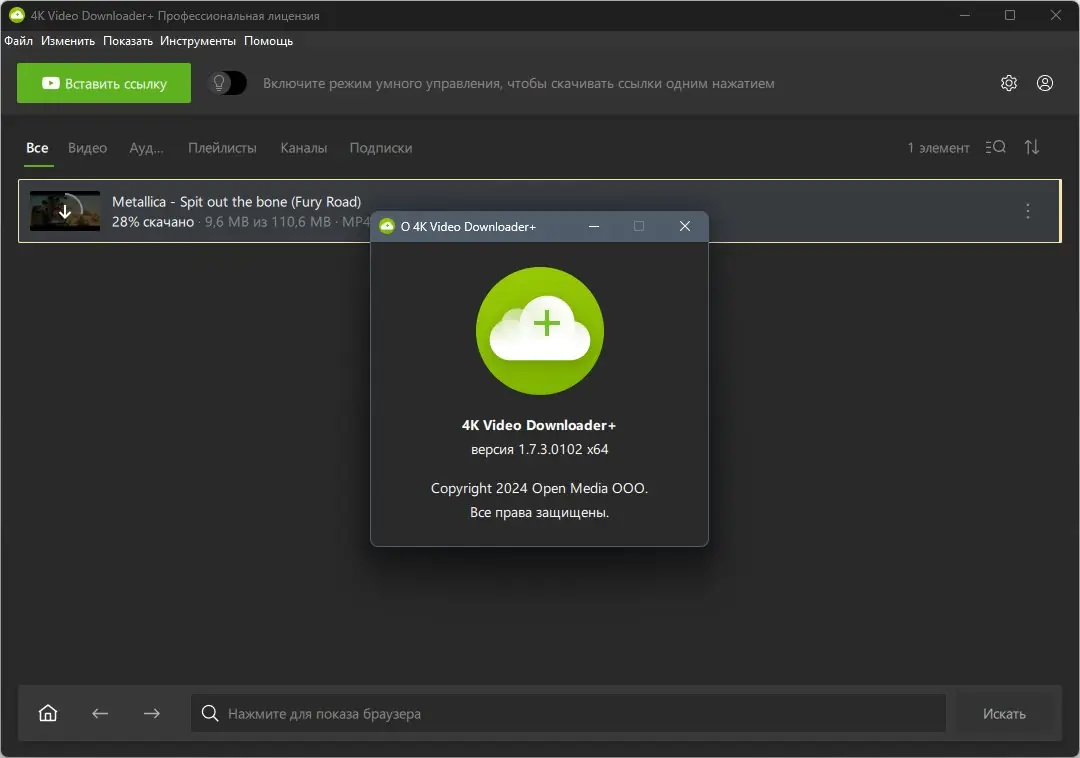The image size is (1080, 758).
Task: Select Metallica - Spit out the bone title
Action: coord(236,202)
